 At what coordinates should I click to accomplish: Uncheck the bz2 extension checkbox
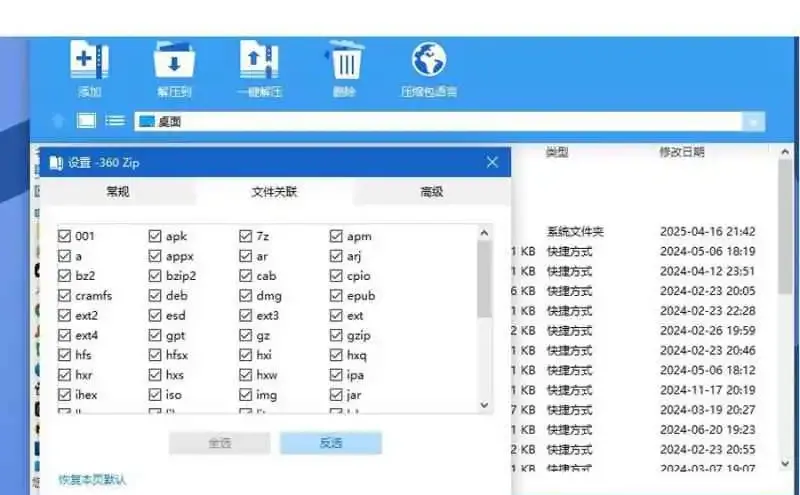click(x=64, y=276)
